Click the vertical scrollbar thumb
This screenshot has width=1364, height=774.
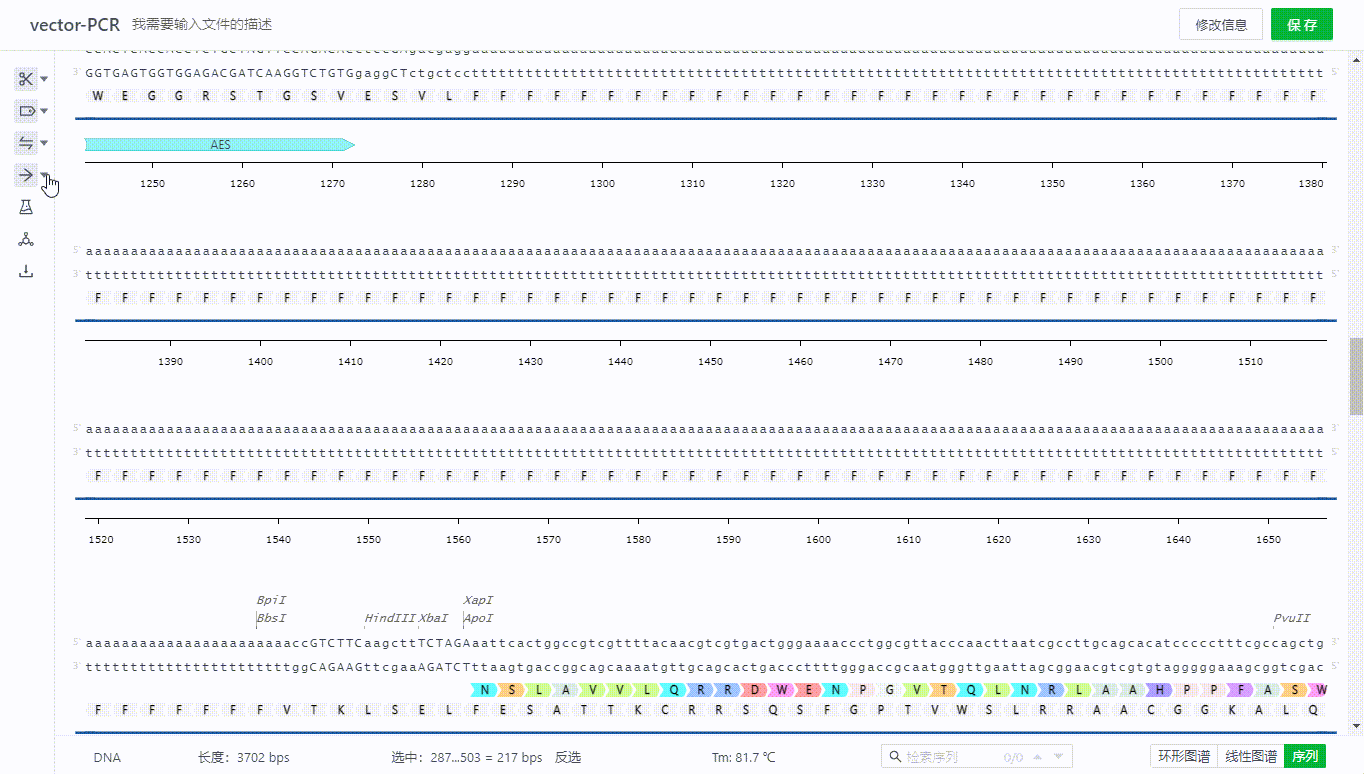(x=1356, y=376)
